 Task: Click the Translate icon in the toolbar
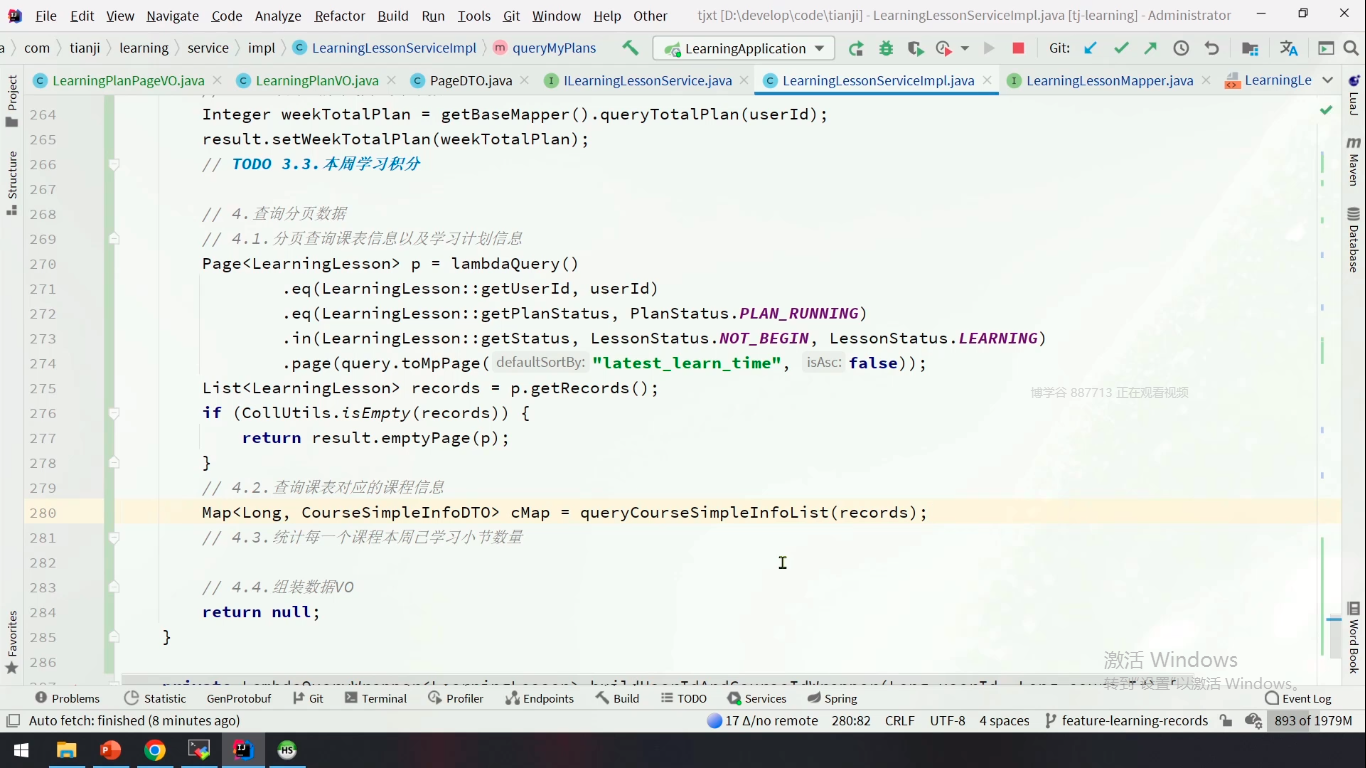pyautogui.click(x=1289, y=48)
